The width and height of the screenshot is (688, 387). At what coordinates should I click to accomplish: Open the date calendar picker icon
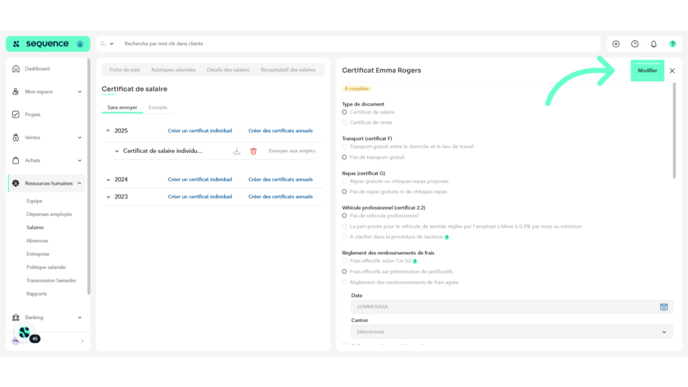pos(664,307)
